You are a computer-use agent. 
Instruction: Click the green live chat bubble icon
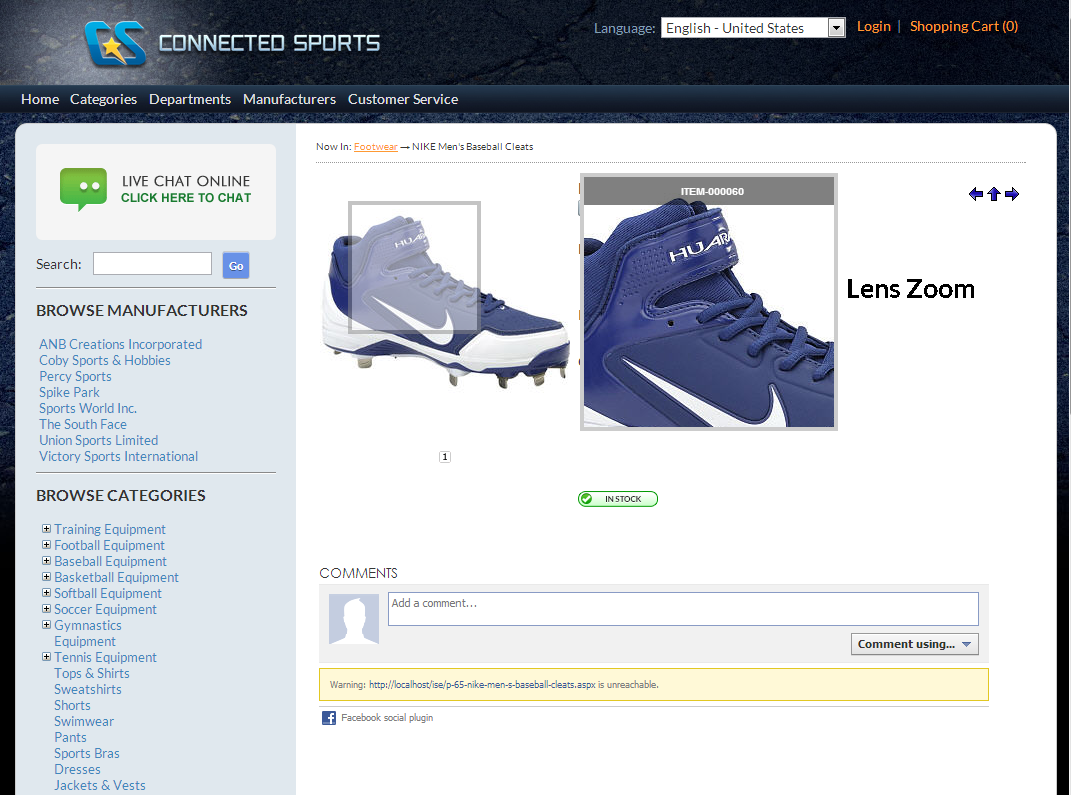[x=83, y=189]
